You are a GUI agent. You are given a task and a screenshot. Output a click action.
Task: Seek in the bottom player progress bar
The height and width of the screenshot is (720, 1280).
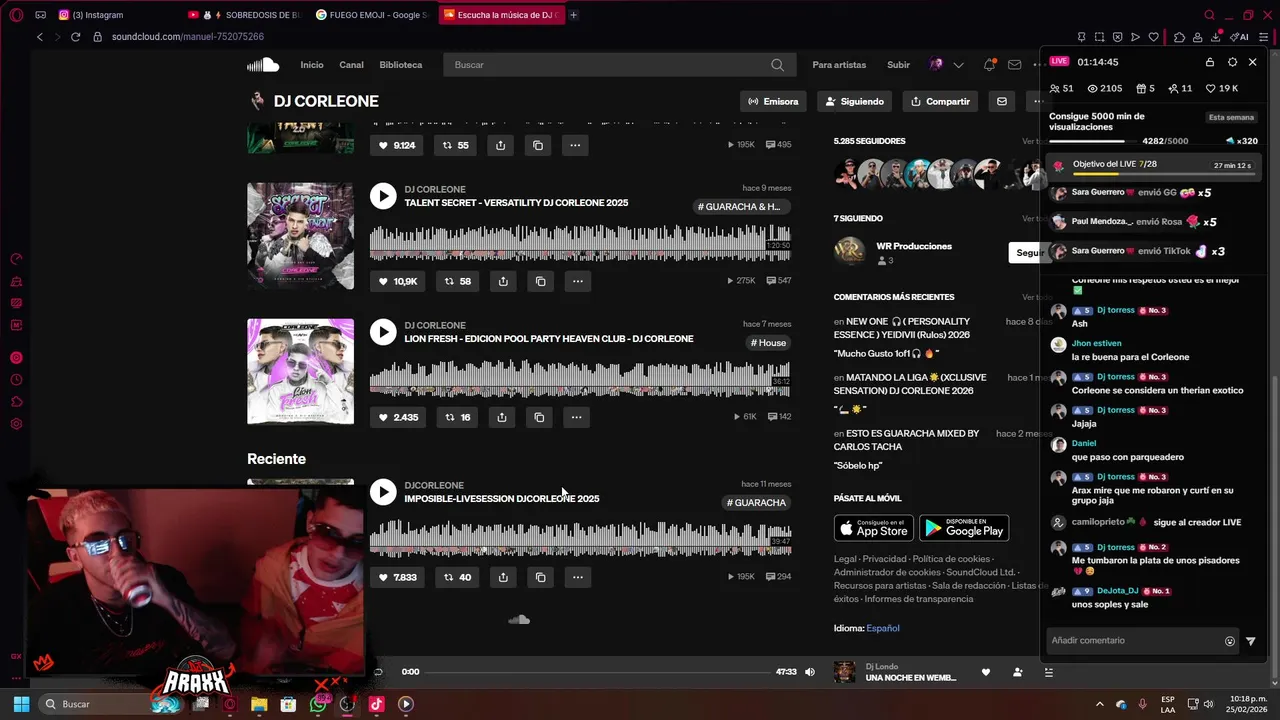click(x=597, y=672)
